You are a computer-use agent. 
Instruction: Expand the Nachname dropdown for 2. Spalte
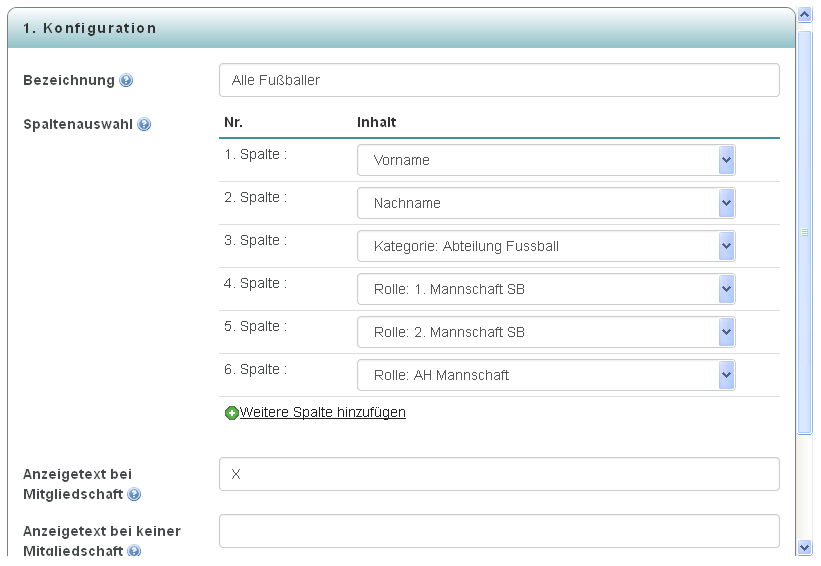pos(546,203)
